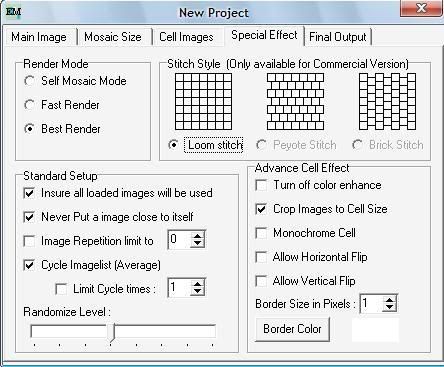
Task: Open the Final Output tab
Action: 338,37
